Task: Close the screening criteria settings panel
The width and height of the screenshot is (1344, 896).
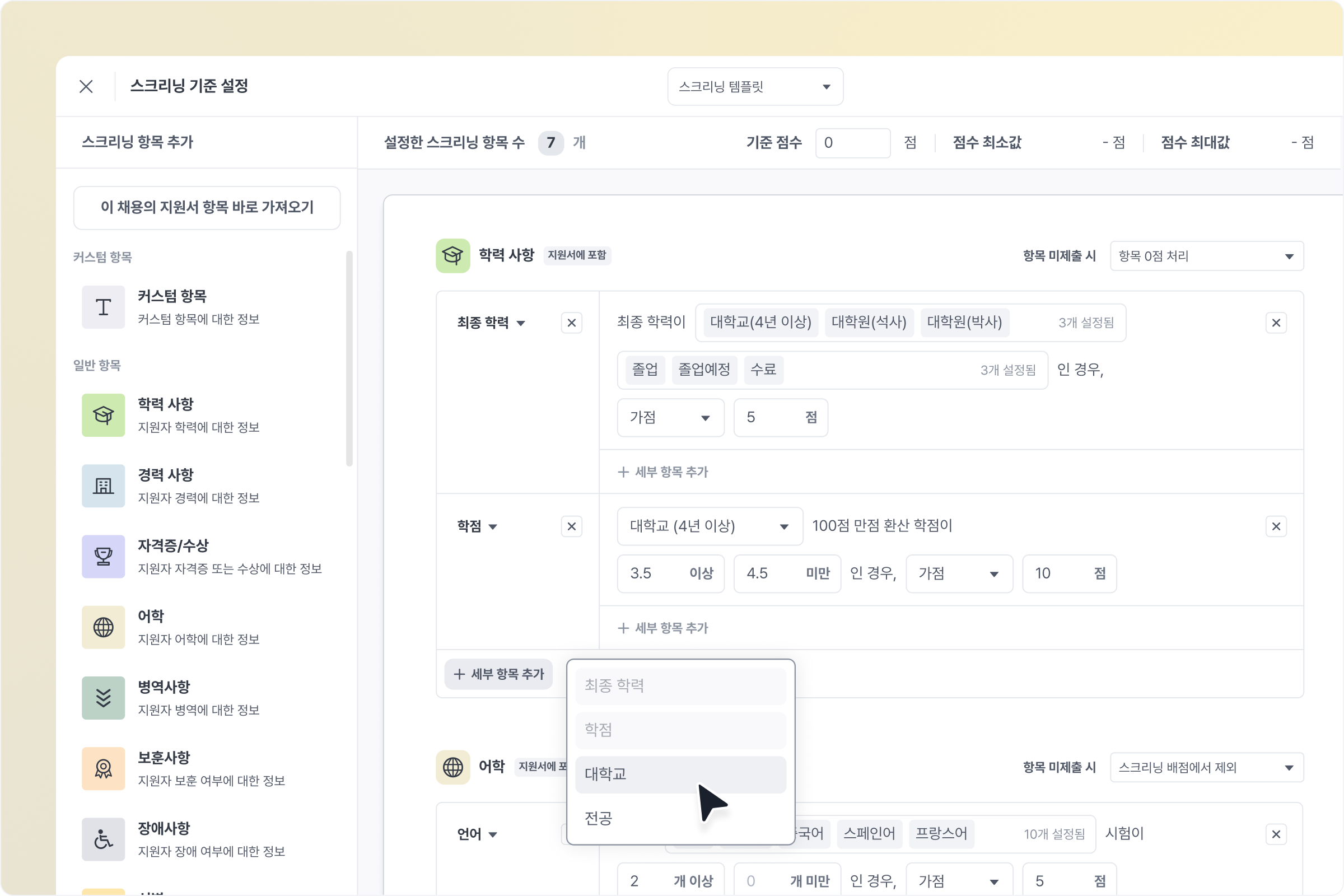Action: click(x=86, y=86)
